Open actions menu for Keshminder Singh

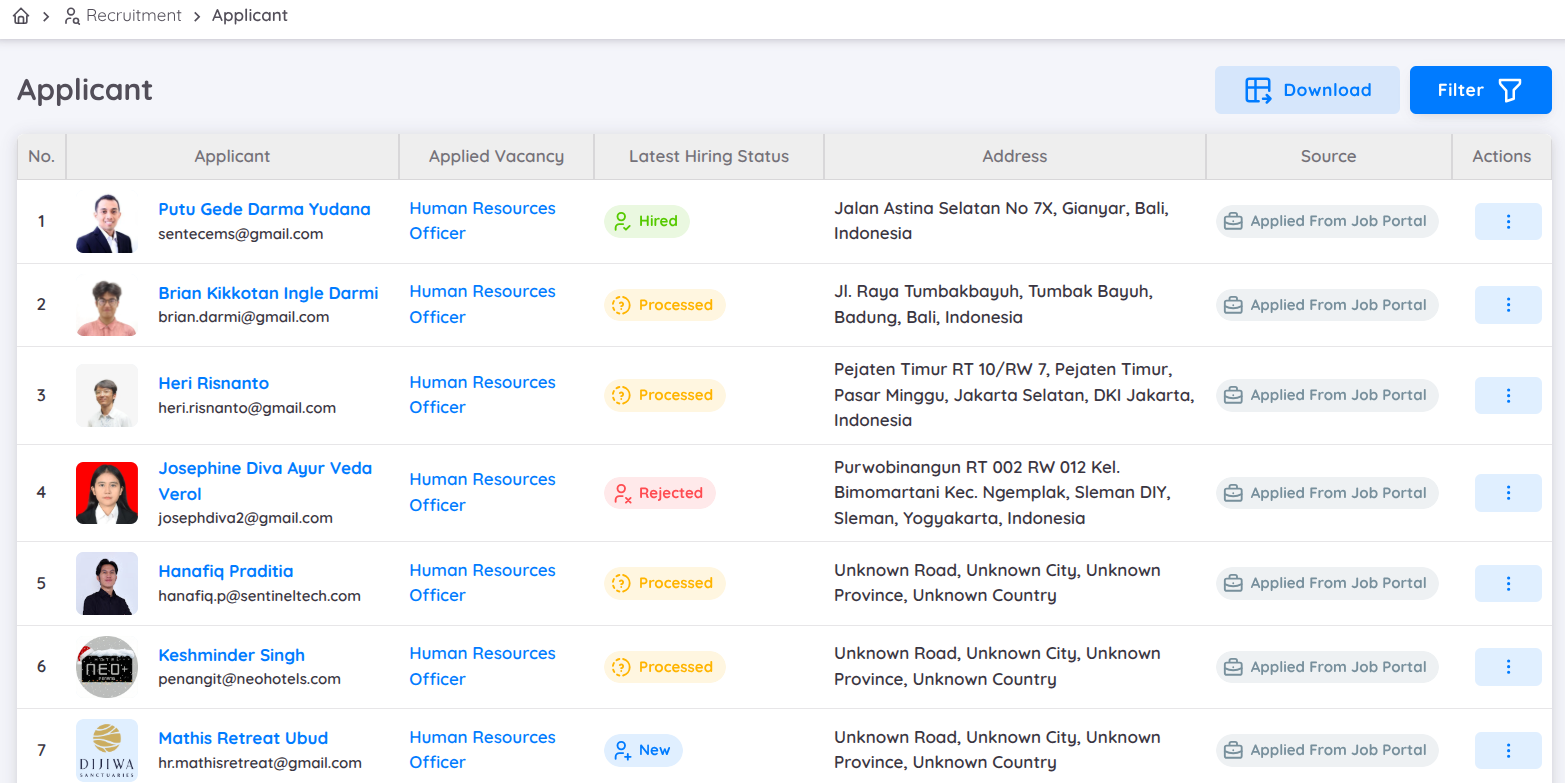[x=1508, y=666]
